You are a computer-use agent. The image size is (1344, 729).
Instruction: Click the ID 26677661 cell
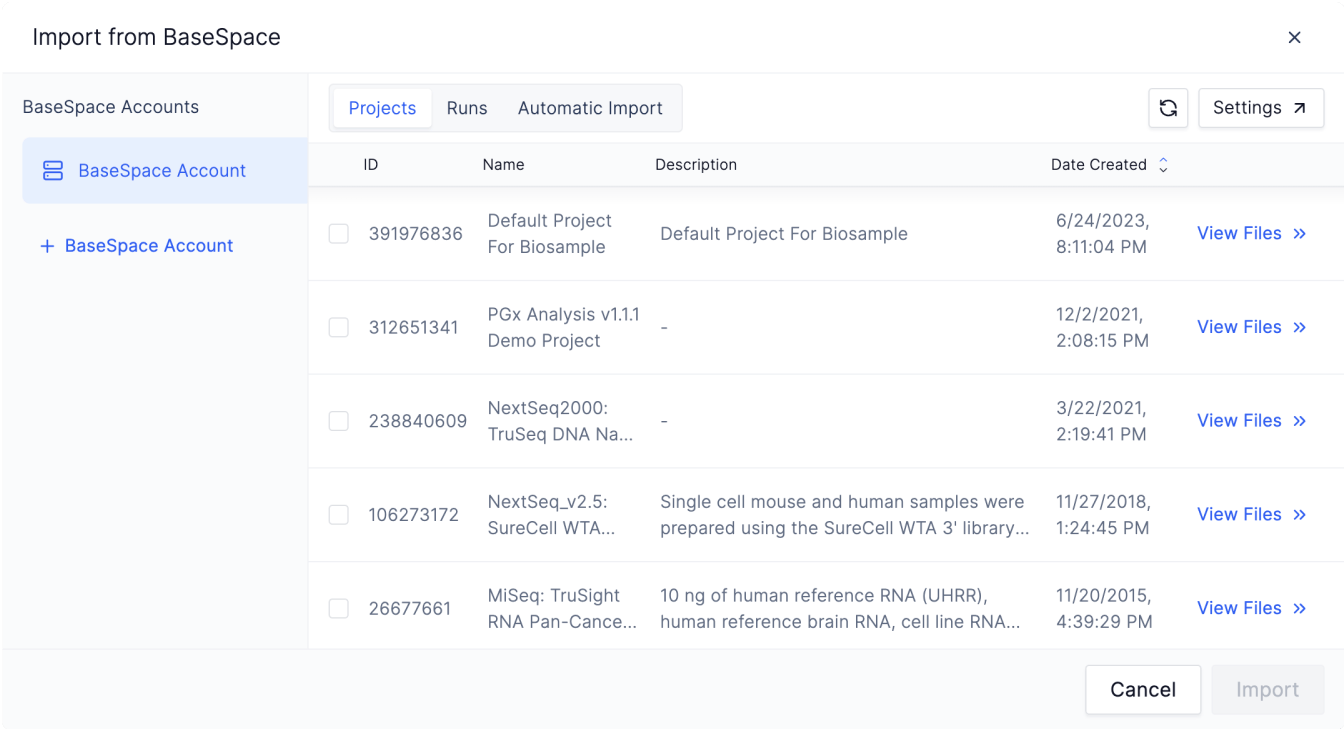[410, 608]
